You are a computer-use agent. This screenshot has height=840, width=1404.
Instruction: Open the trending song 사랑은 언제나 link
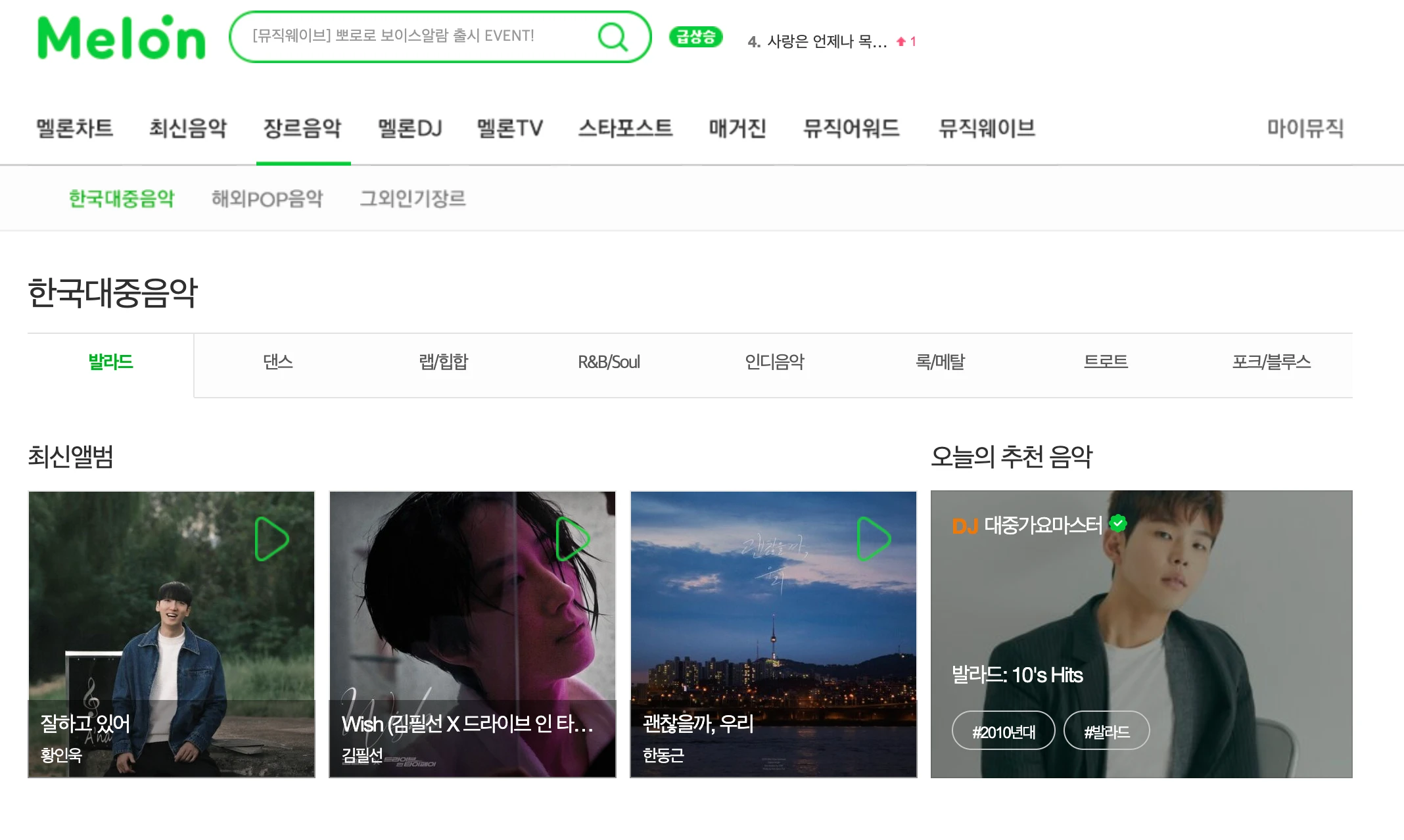click(x=826, y=41)
